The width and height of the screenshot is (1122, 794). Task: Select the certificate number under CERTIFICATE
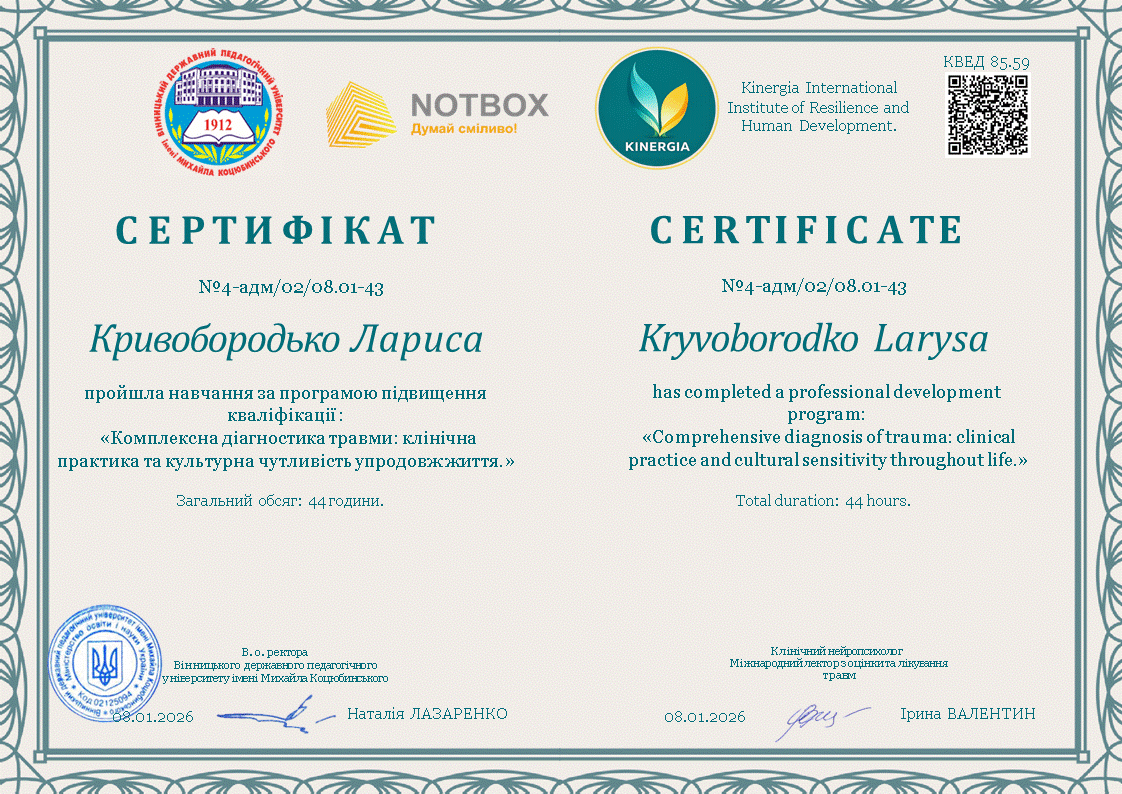[x=814, y=287]
